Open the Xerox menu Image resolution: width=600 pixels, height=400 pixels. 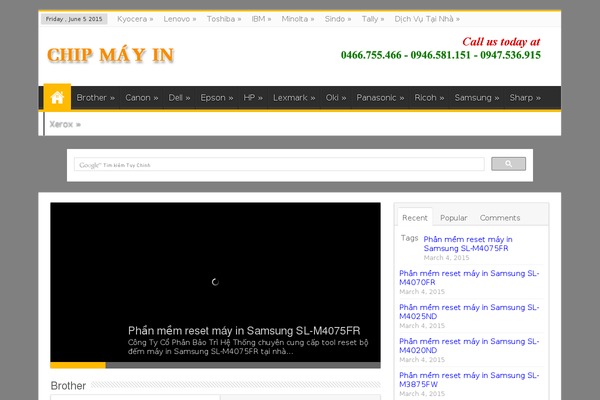tap(65, 124)
